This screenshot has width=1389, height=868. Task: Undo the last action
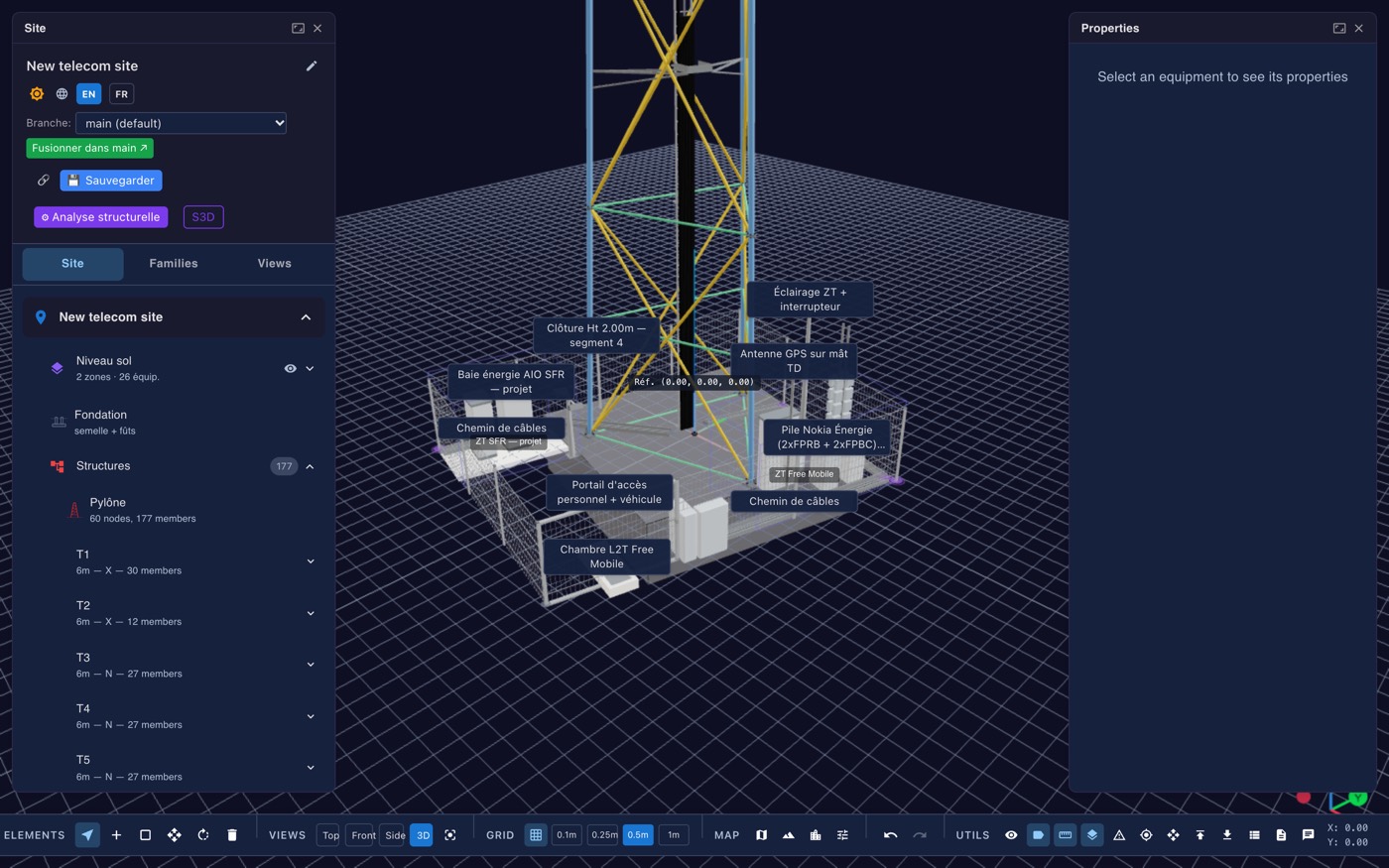pyautogui.click(x=890, y=835)
